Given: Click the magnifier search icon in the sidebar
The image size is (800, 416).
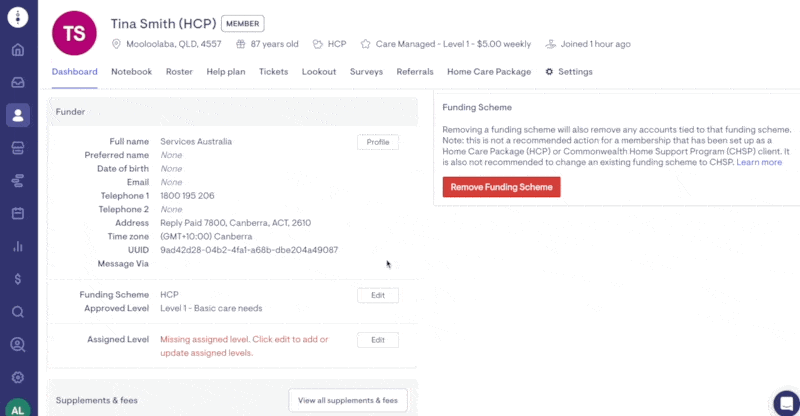Looking at the screenshot, I should (x=18, y=311).
